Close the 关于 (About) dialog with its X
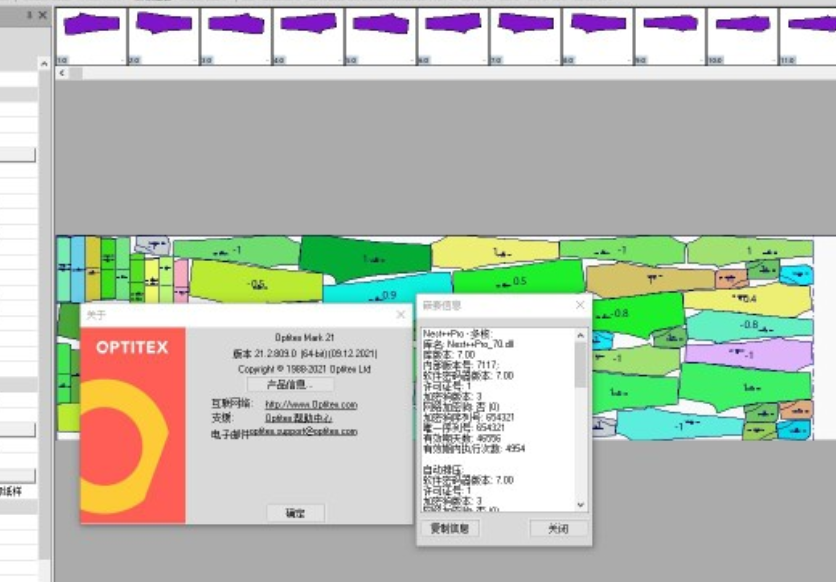This screenshot has height=582, width=836. coord(401,314)
